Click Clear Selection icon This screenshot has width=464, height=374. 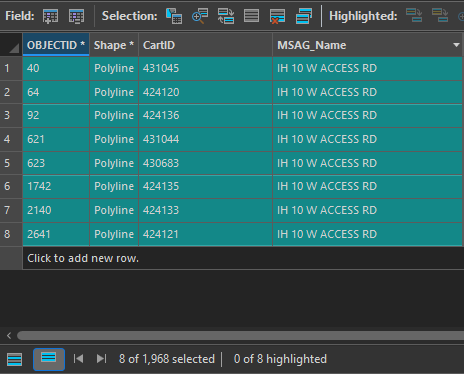251,16
